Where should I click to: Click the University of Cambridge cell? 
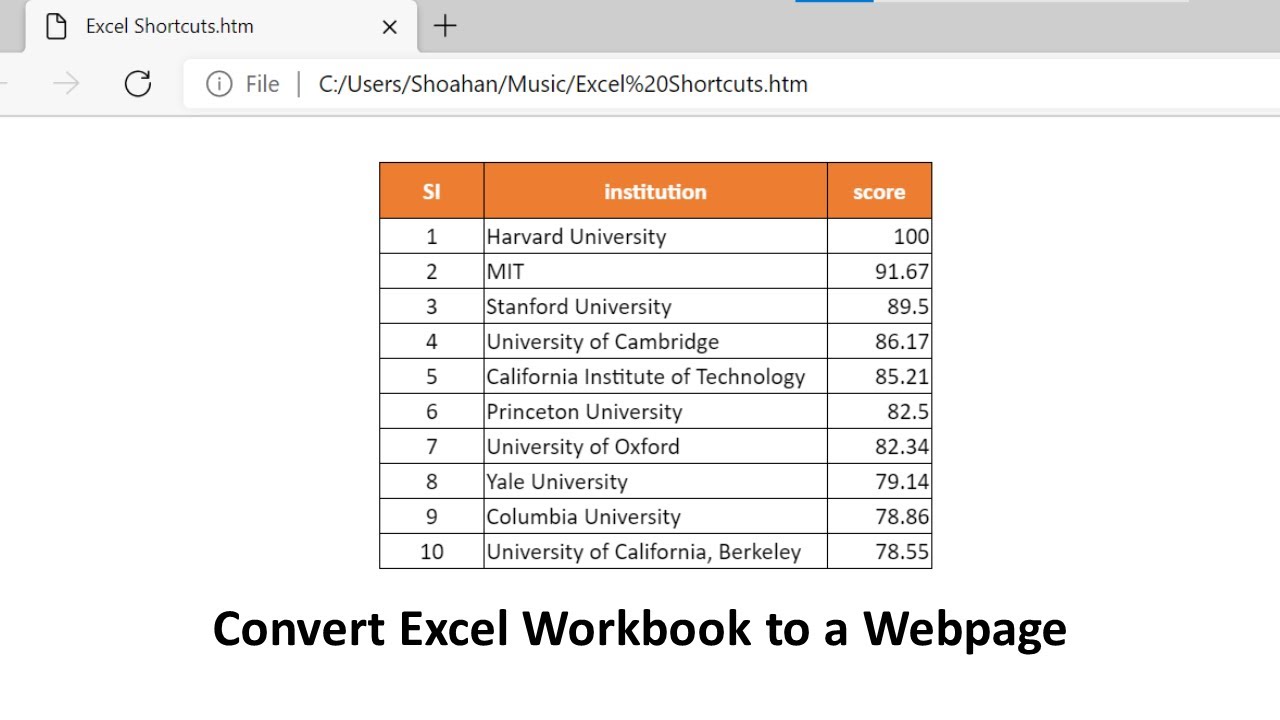(x=656, y=342)
